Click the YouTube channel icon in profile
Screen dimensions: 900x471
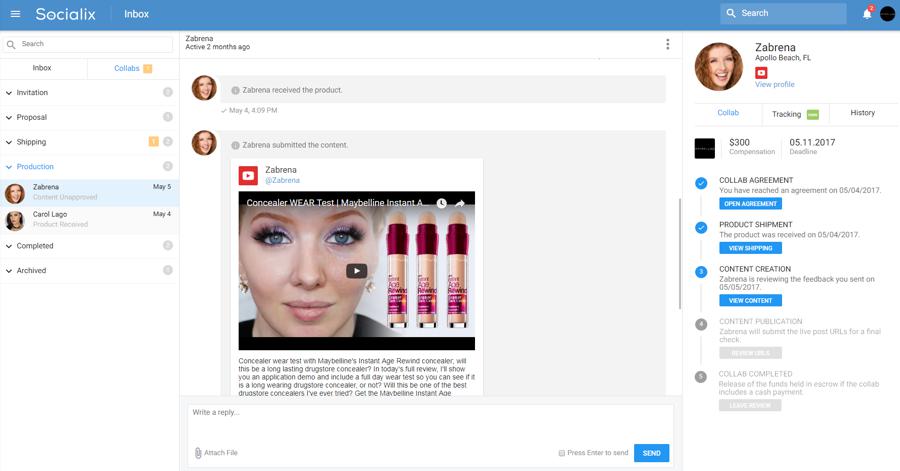point(761,73)
